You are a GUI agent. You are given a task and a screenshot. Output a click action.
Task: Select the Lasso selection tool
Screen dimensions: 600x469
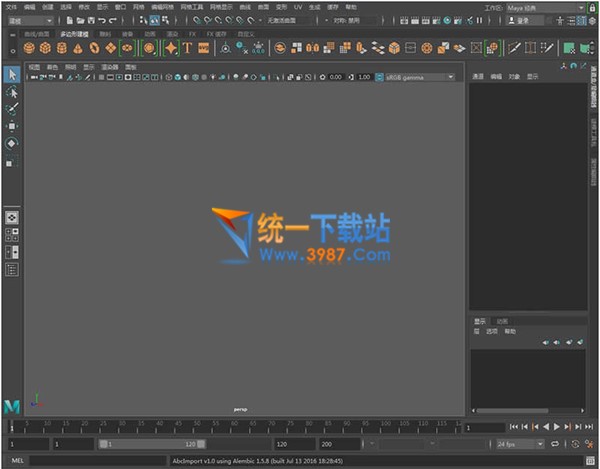tap(12, 92)
